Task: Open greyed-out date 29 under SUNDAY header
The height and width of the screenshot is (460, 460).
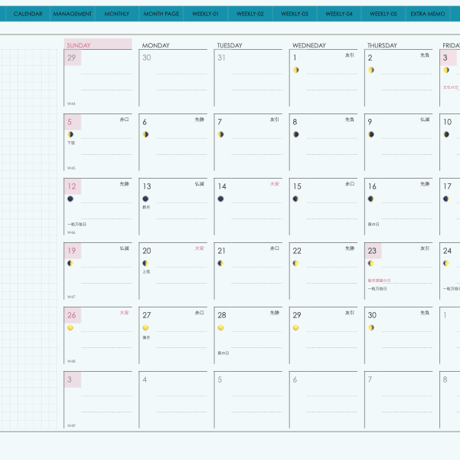Action: pos(72,58)
